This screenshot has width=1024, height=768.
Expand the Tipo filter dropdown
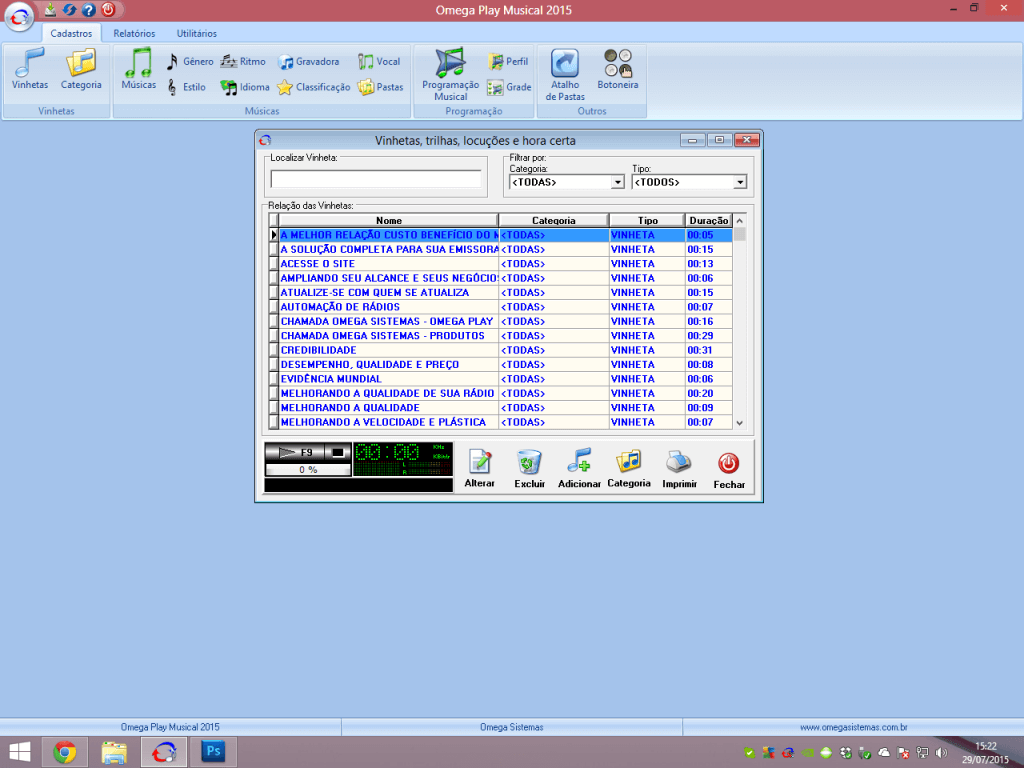click(x=740, y=183)
